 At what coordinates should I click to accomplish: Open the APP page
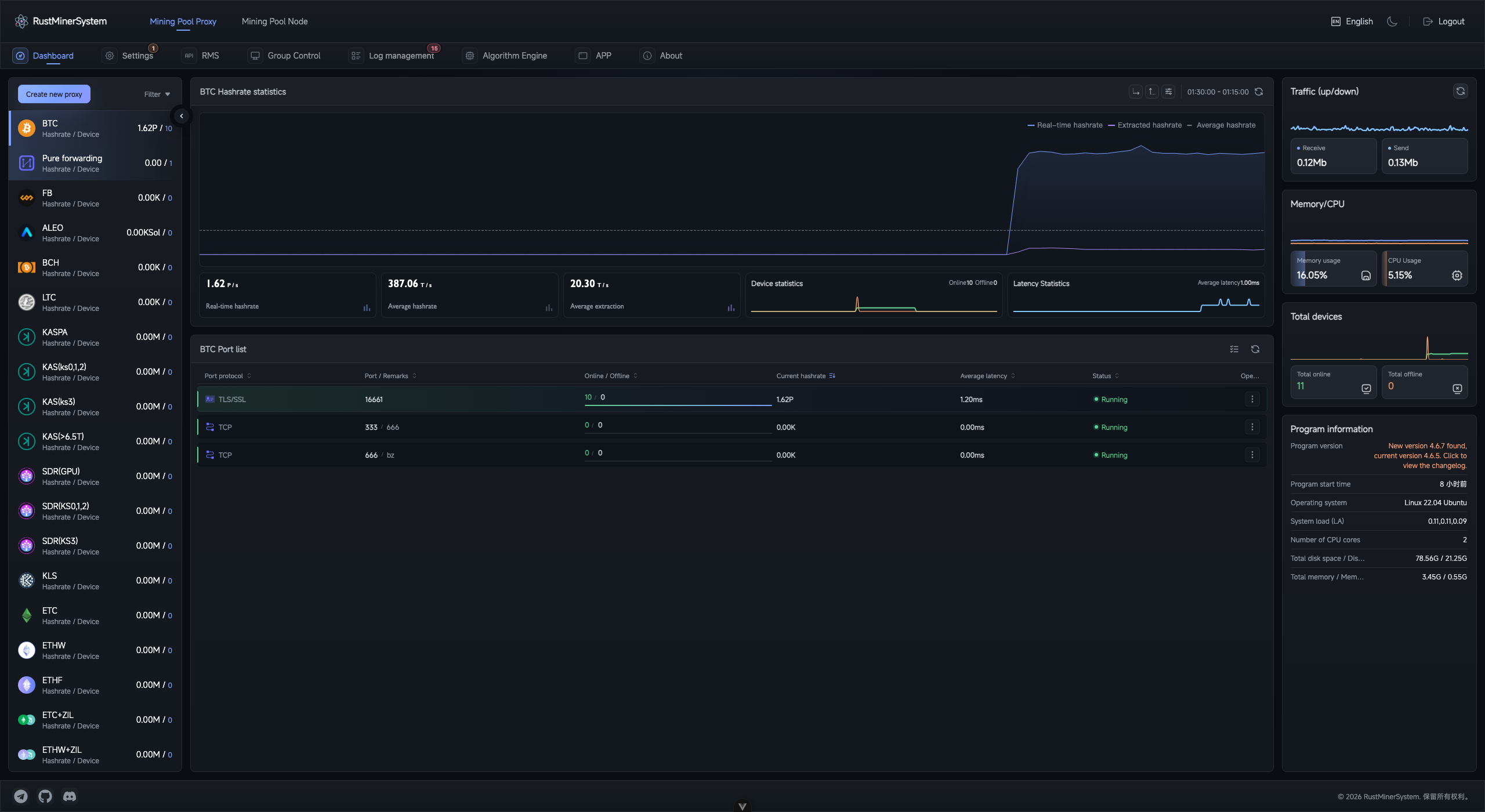pos(594,56)
